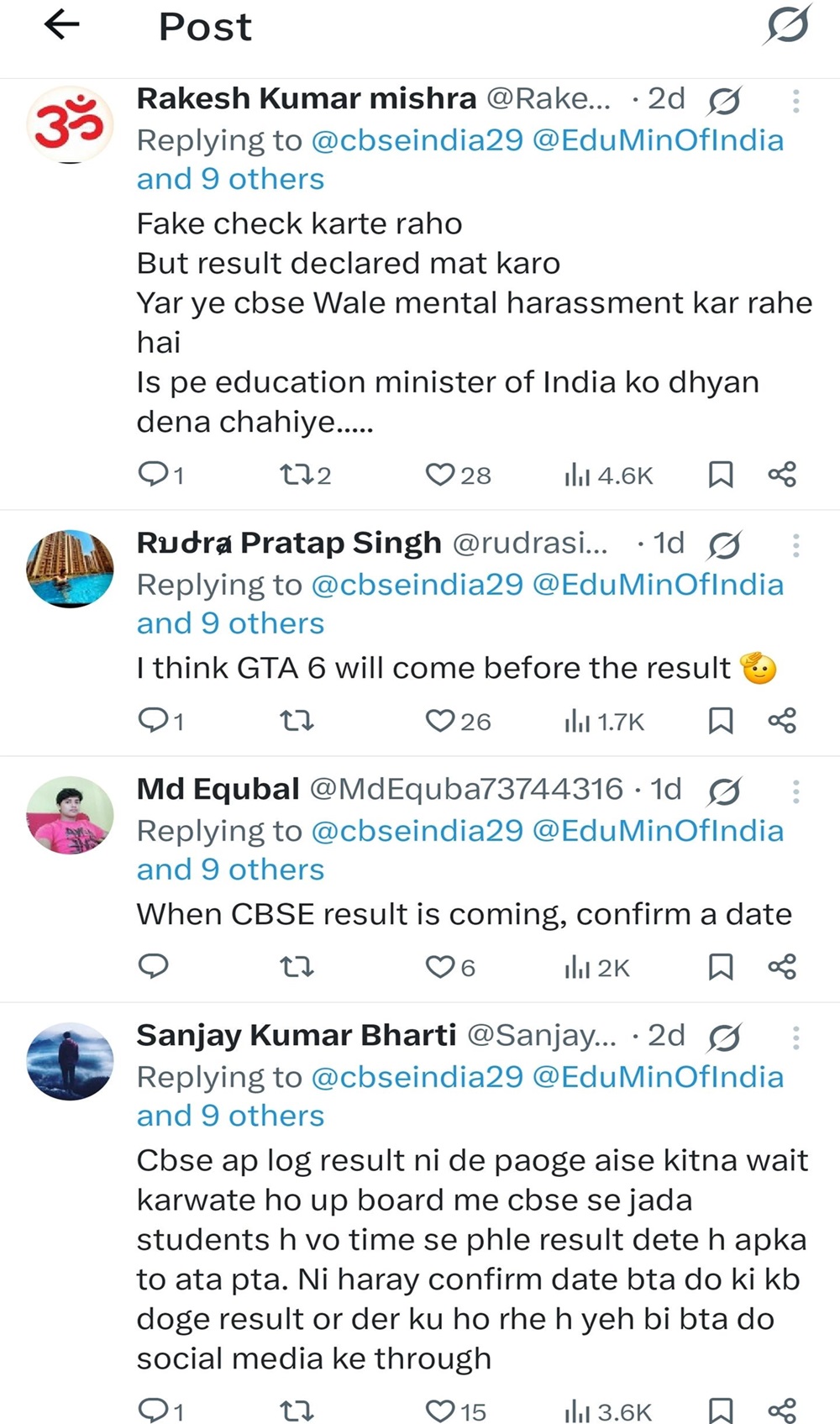Viewport: 840px width, 1424px height.
Task: Tap Rudra Pratap Singh's profile picture
Action: (x=70, y=568)
